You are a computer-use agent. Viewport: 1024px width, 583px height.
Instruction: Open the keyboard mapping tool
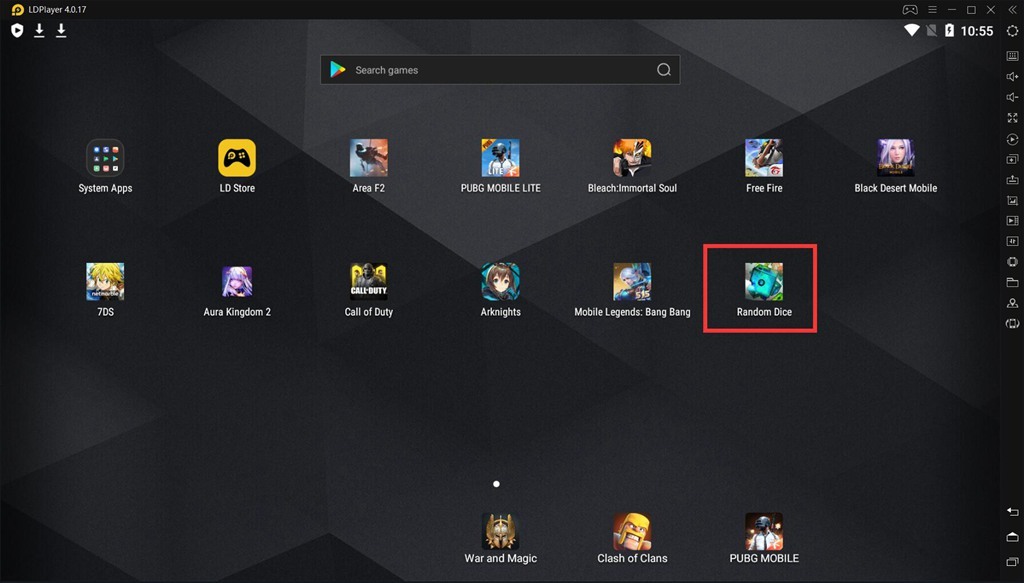coord(1012,56)
